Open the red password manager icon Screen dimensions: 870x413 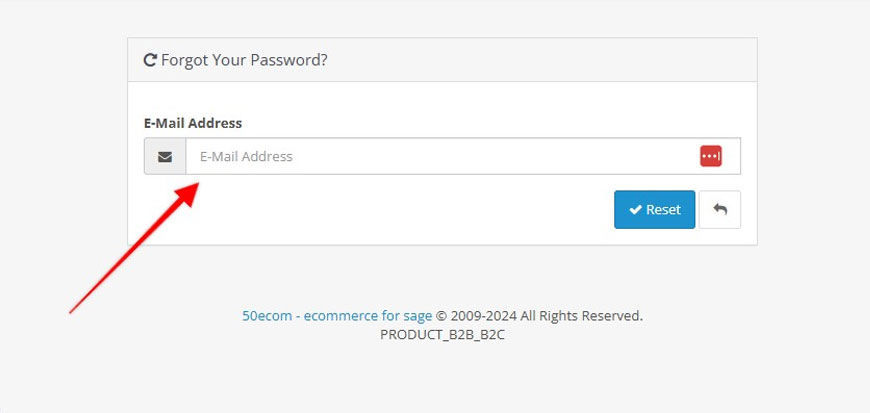point(711,157)
